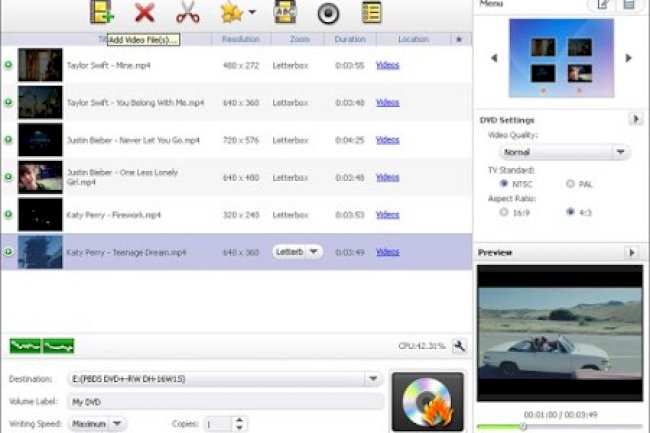Click thumbnail of Taylor Swift - Mine.mp4
650x433 pixels.
coord(40,65)
